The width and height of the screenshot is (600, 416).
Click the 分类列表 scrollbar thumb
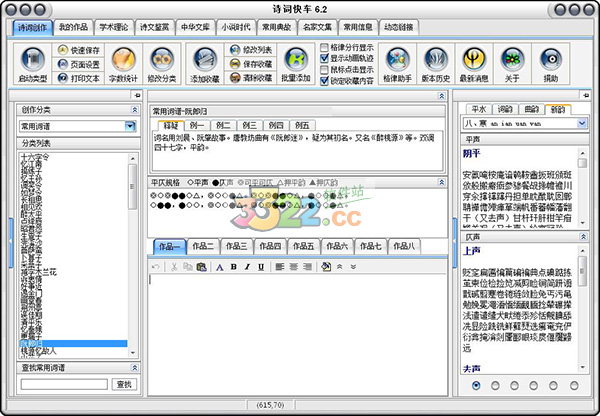(132, 187)
